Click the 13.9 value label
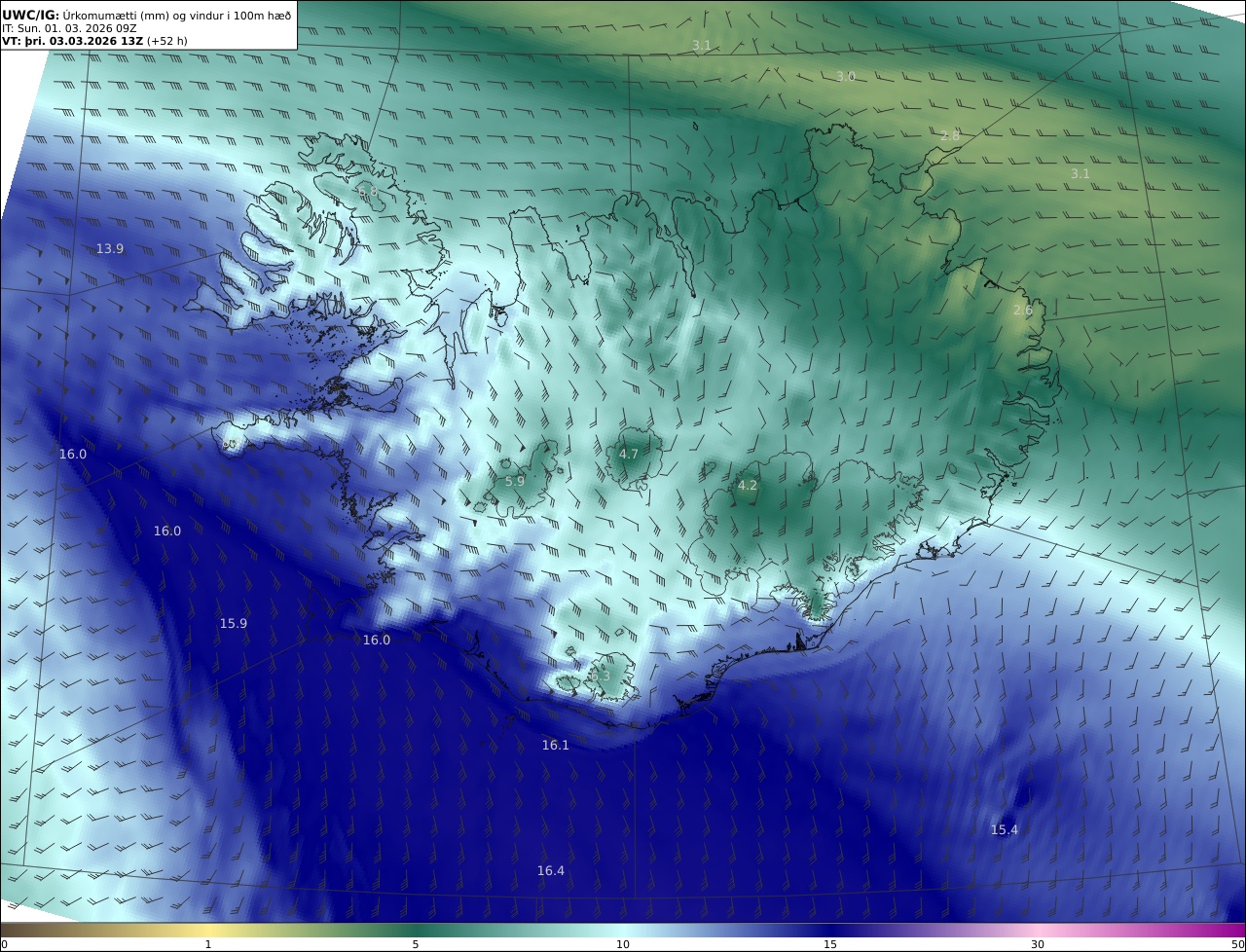This screenshot has height=952, width=1246. point(110,249)
